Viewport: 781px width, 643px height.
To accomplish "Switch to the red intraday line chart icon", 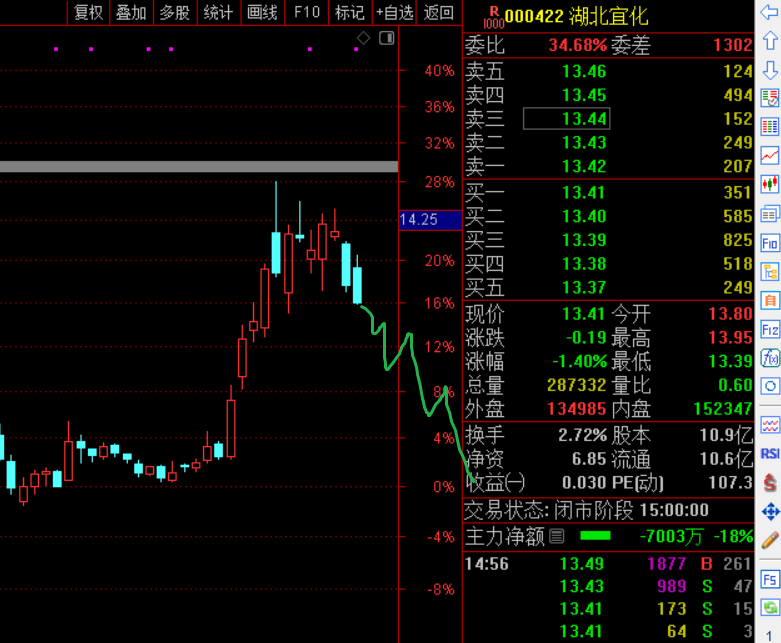I will point(770,156).
